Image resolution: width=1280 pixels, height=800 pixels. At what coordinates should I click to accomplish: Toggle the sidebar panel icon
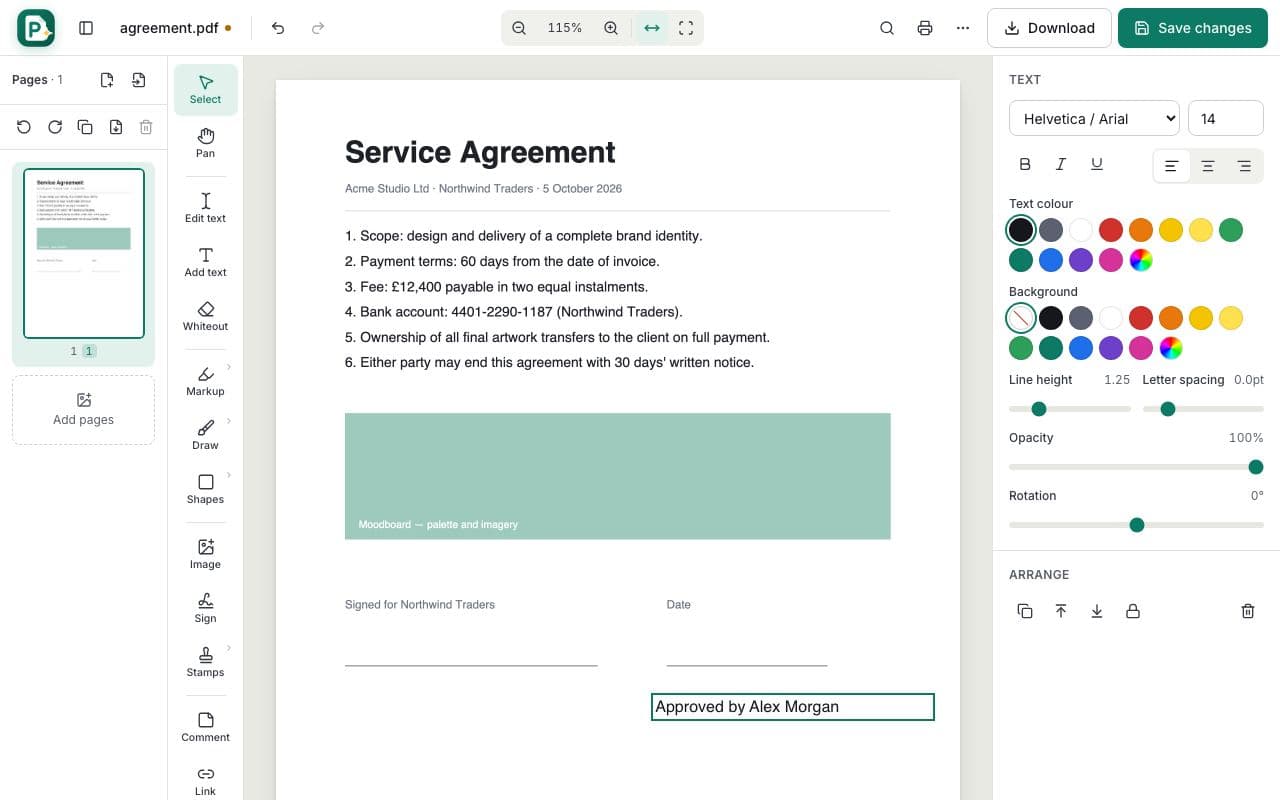pyautogui.click(x=86, y=28)
